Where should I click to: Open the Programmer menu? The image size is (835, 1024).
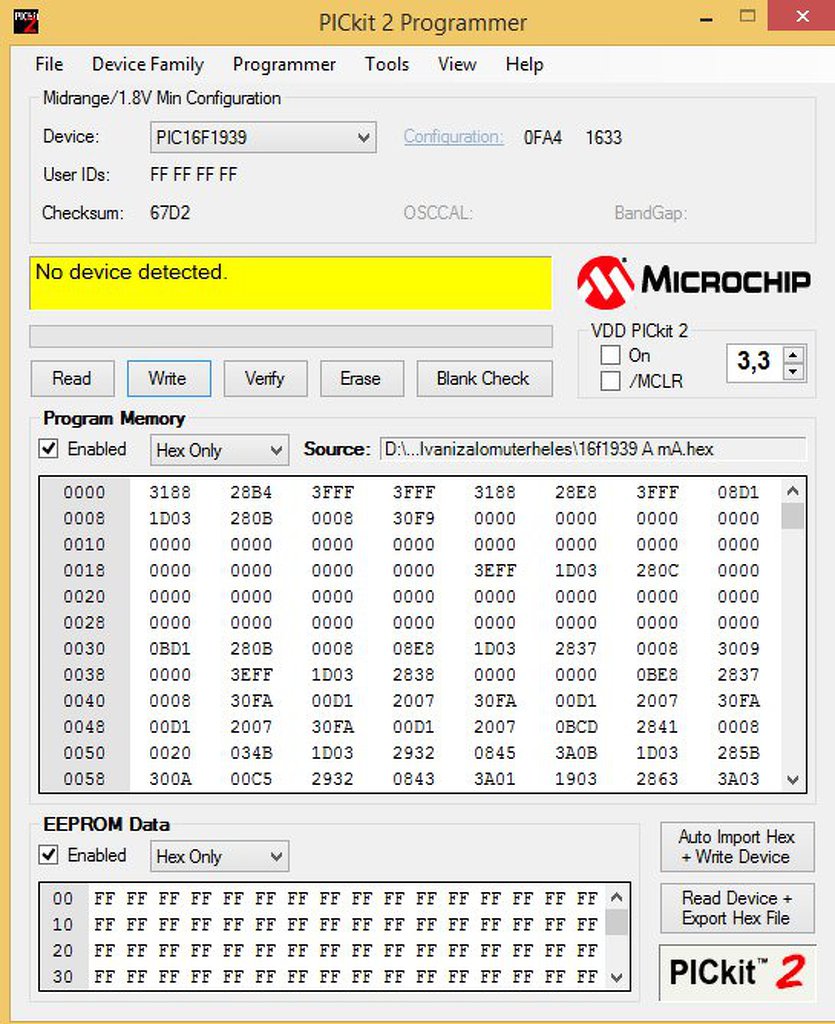click(x=284, y=64)
